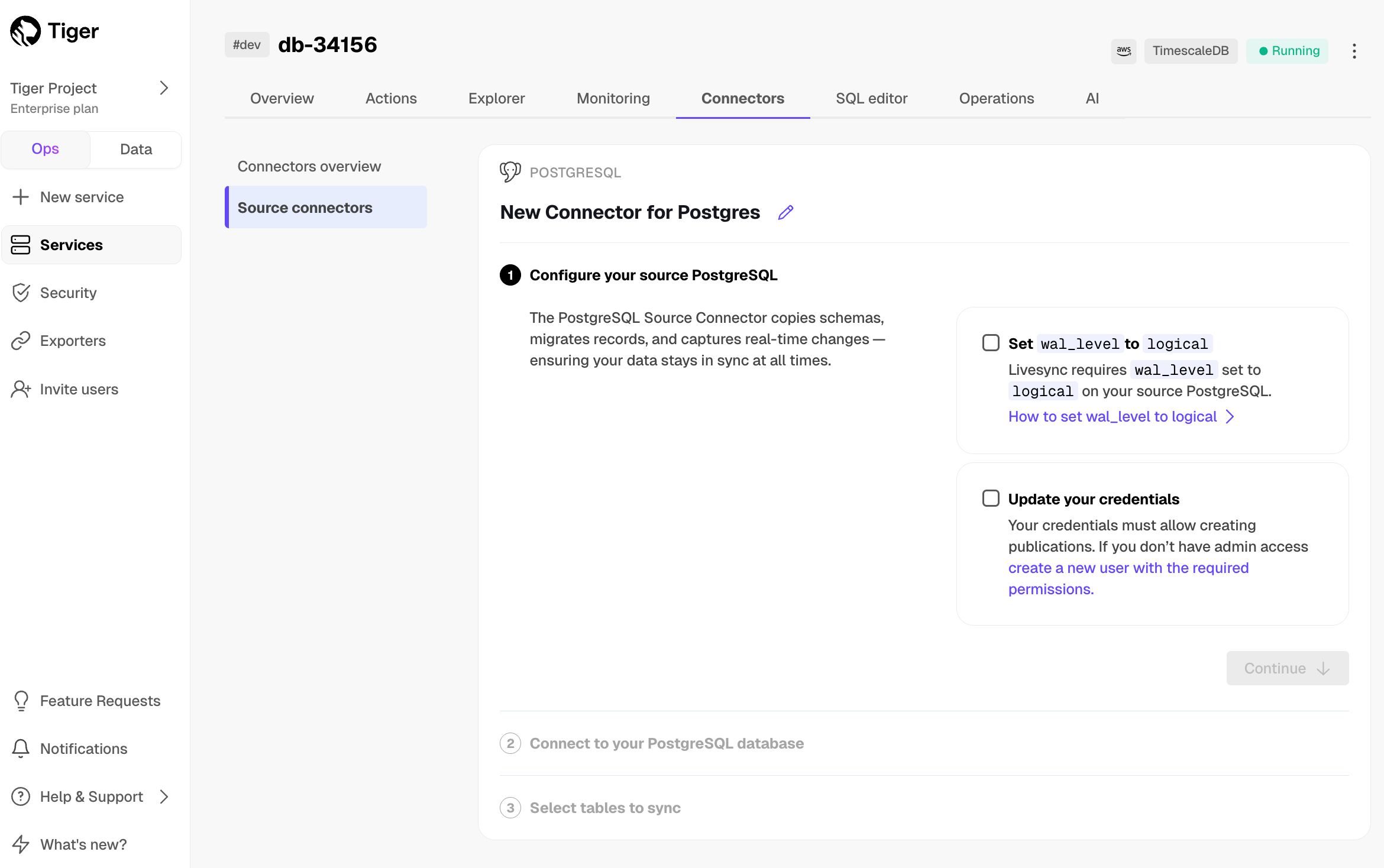Click the AWS cloud provider icon

[x=1123, y=51]
